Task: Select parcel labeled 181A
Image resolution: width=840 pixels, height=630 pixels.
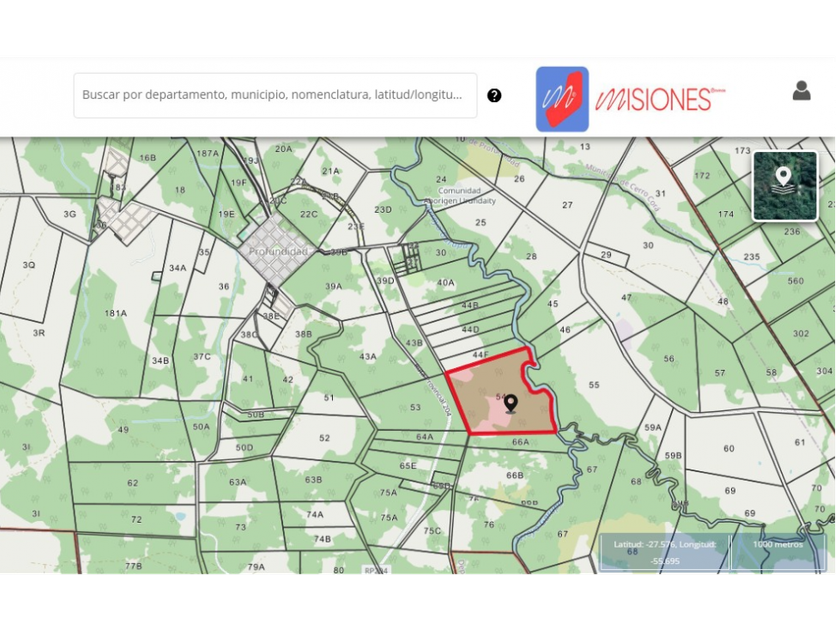Action: [x=116, y=313]
